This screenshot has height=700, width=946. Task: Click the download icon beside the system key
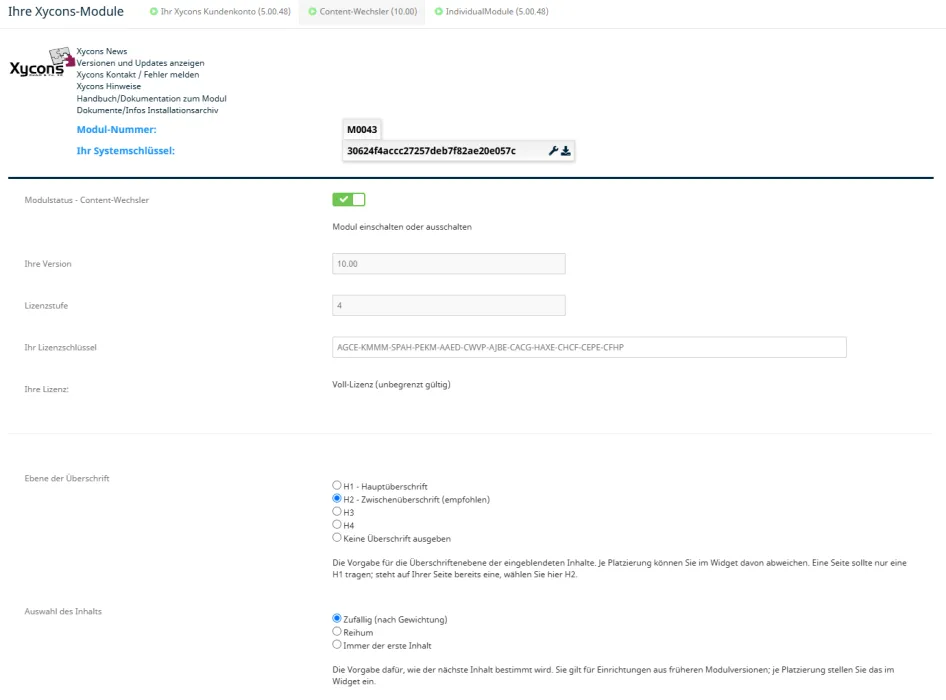(565, 151)
